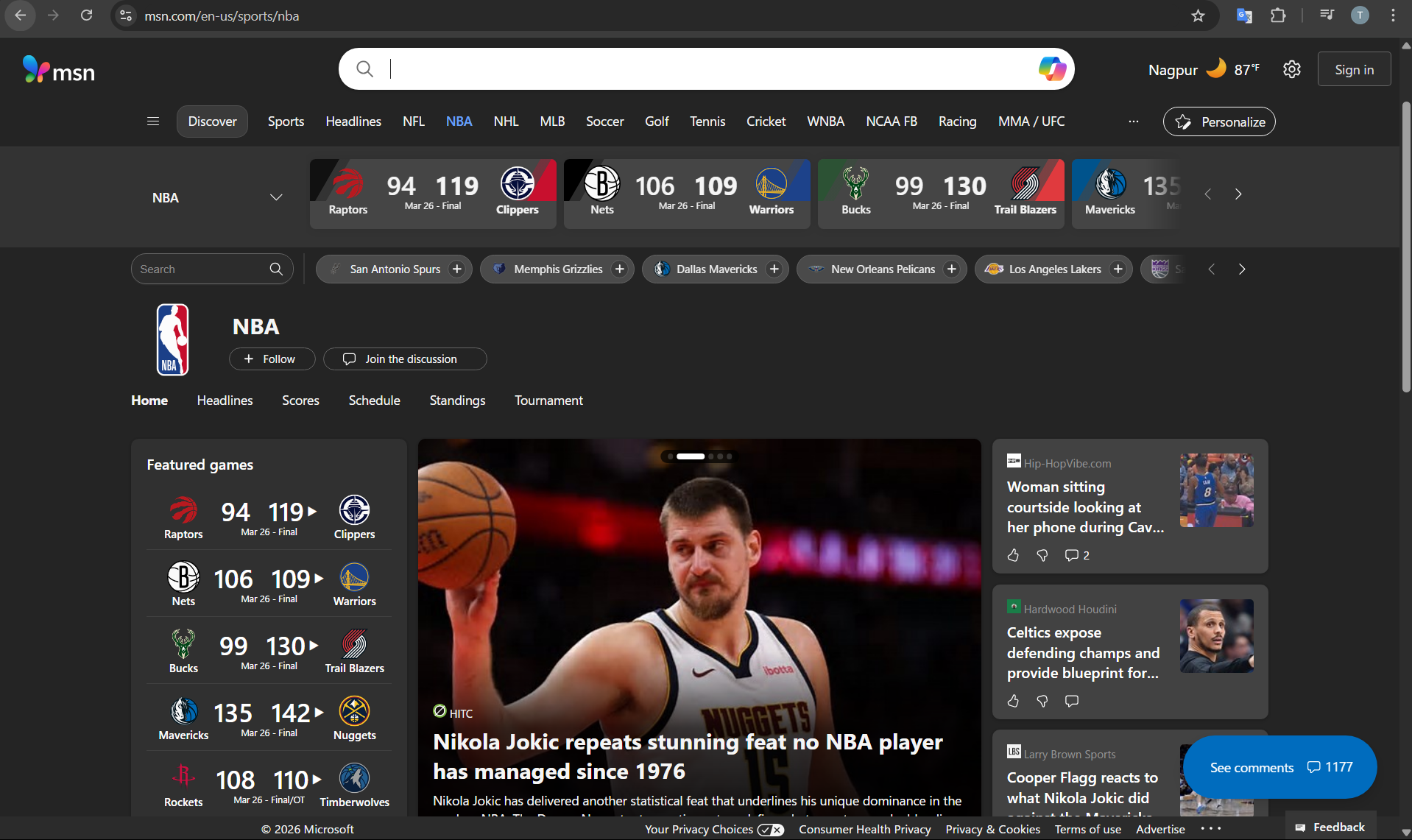
Task: Click the scrollbar down arrow
Action: click(1406, 833)
